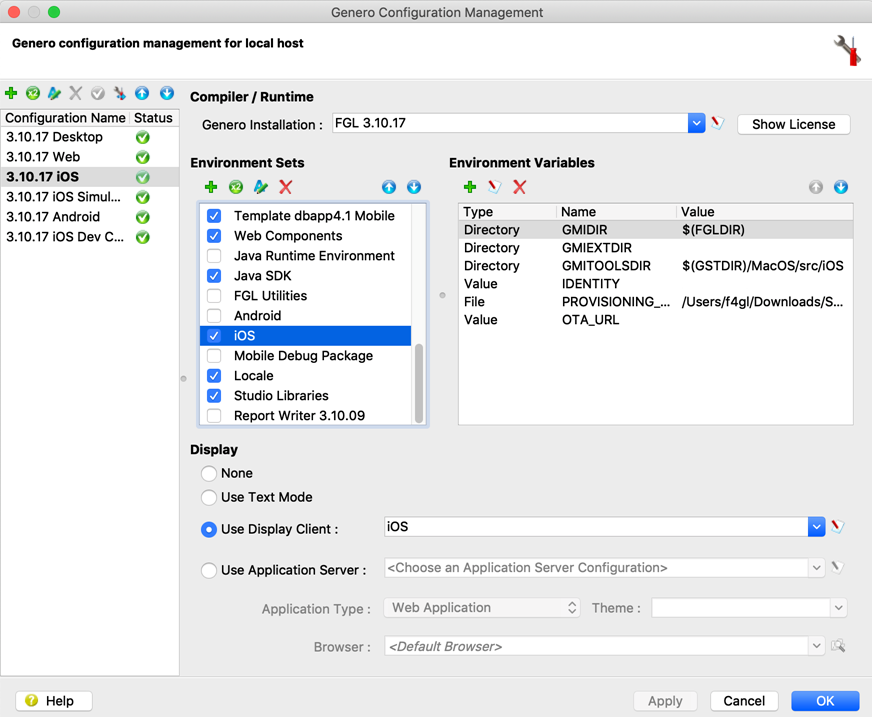Move environment variable down
This screenshot has height=717, width=872.
tap(841, 187)
